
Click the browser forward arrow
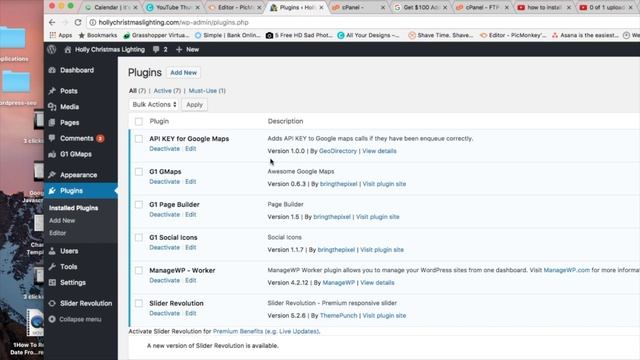click(65, 22)
